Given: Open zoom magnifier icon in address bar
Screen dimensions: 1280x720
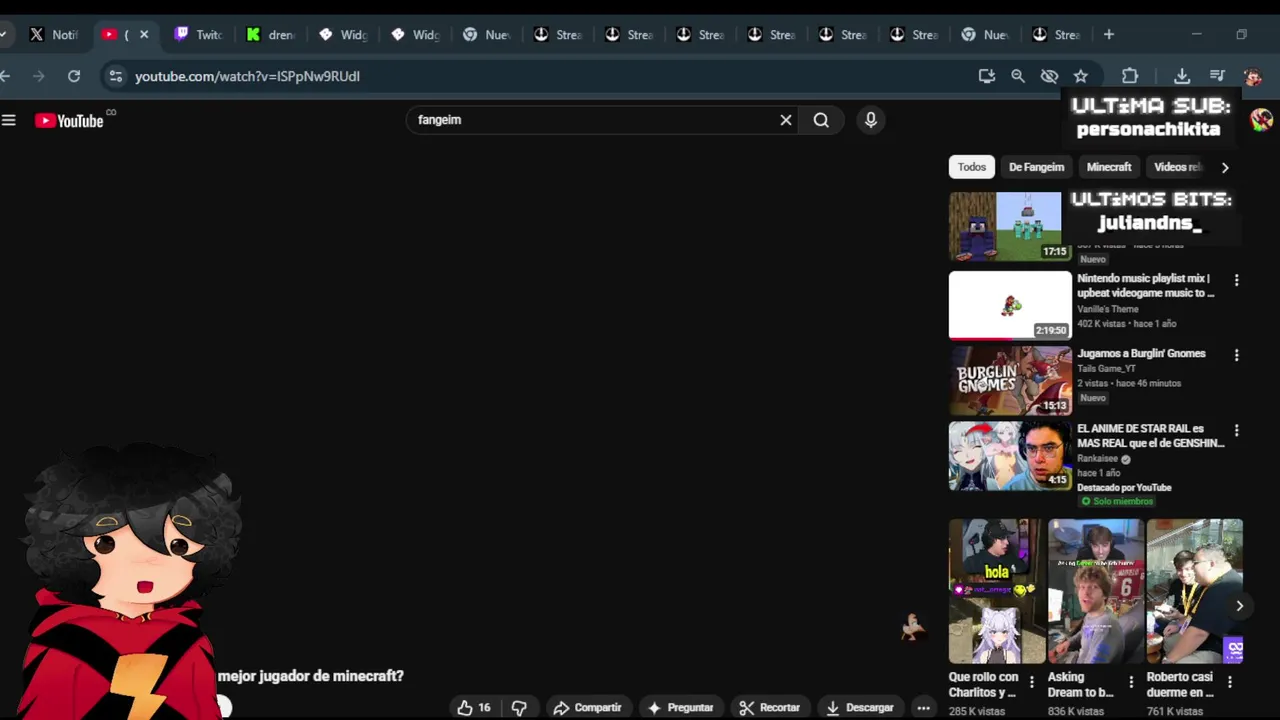Looking at the screenshot, I should coord(1018,76).
